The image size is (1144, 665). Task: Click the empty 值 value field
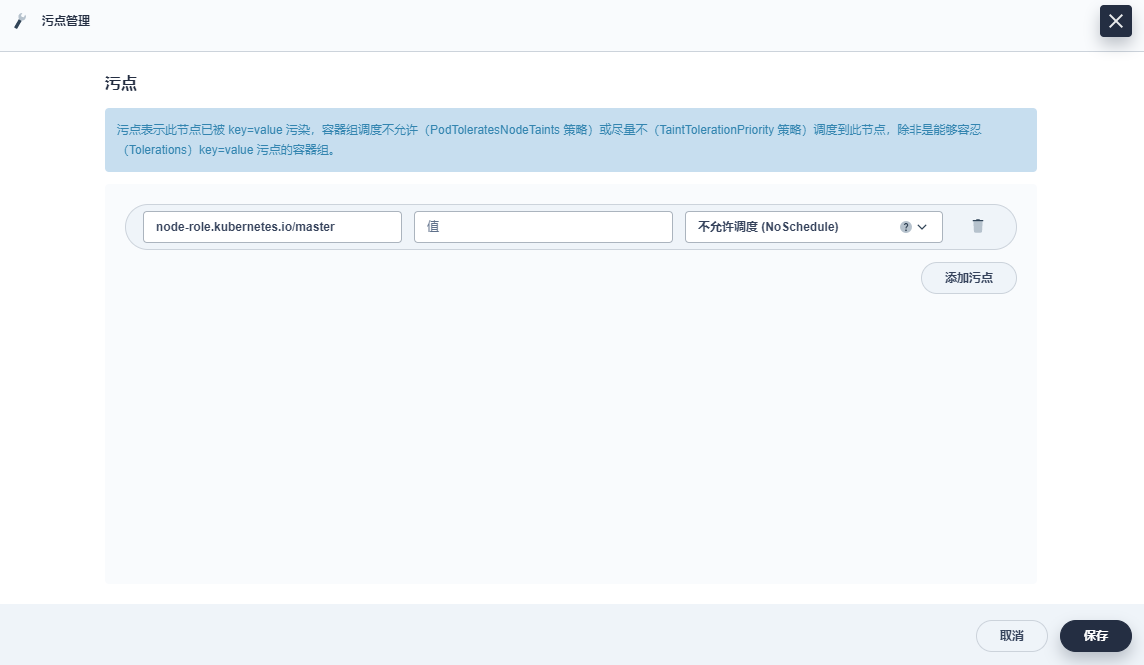[x=543, y=227]
